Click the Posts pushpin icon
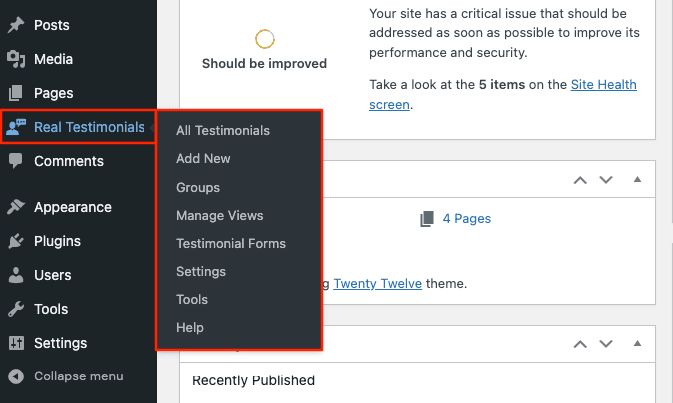673x403 pixels. (16, 25)
